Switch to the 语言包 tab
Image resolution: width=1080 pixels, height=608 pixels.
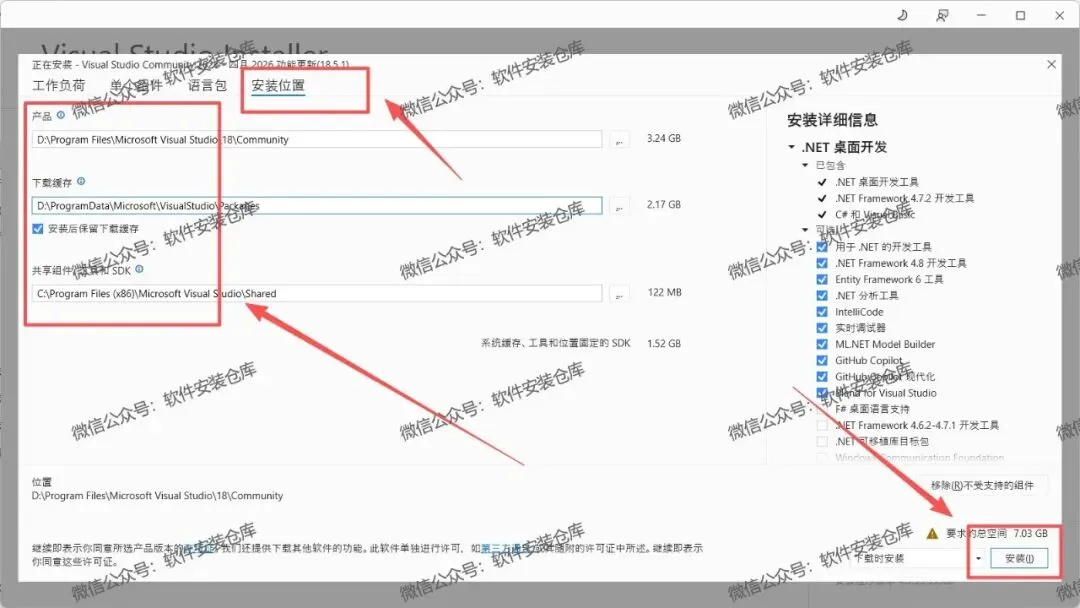pyautogui.click(x=207, y=85)
